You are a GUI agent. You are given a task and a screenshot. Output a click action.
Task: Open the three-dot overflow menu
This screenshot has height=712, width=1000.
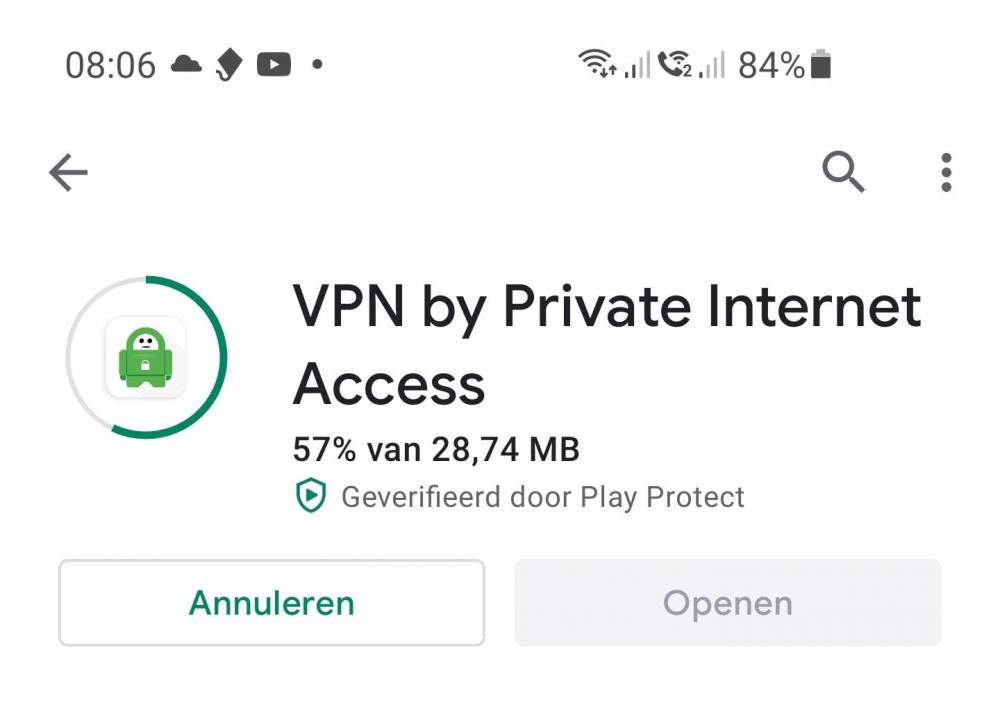pyautogui.click(x=945, y=173)
